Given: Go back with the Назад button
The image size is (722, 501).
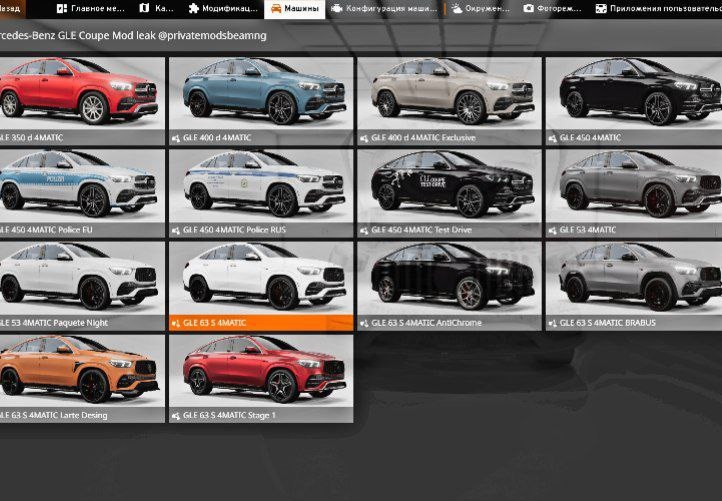Looking at the screenshot, I should (x=10, y=9).
